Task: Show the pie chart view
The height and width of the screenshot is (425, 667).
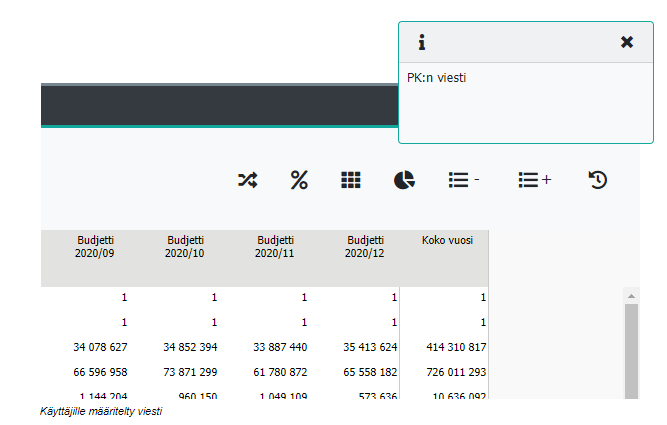Action: coord(404,180)
